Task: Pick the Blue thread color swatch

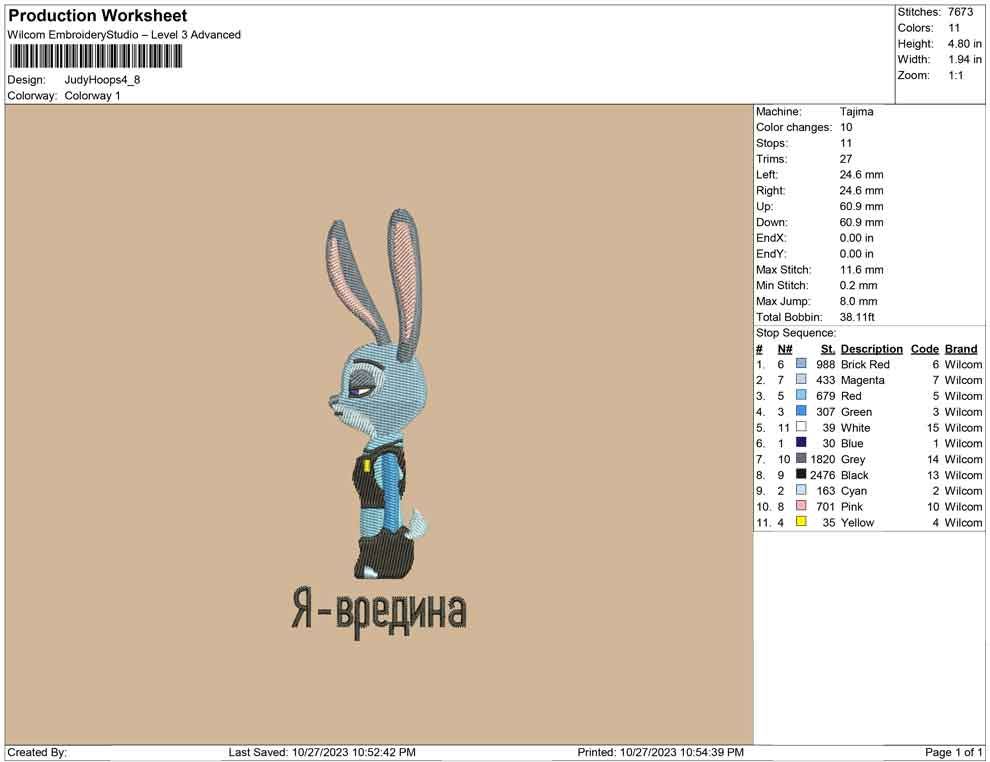Action: point(801,443)
